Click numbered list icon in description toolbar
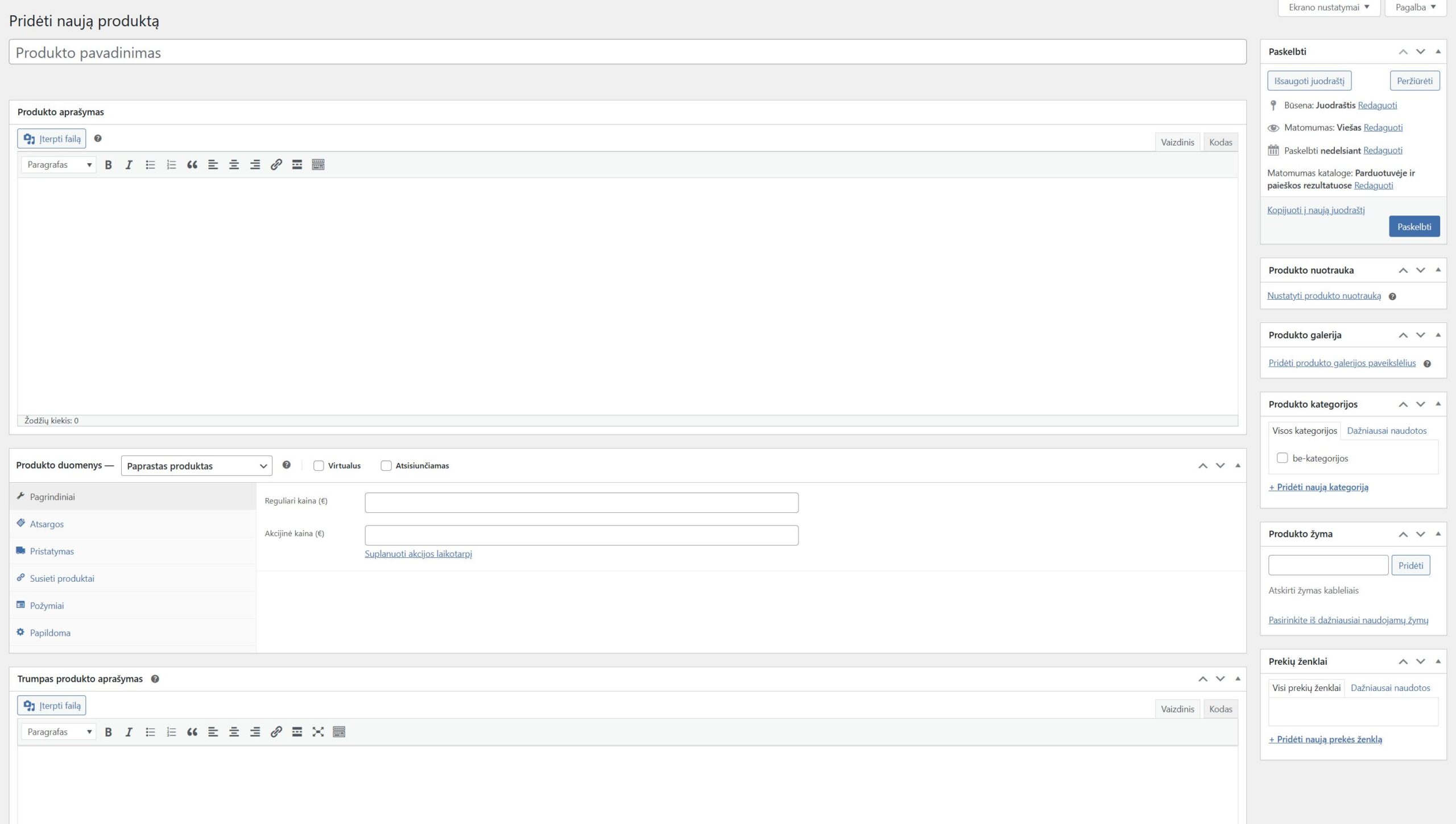Screen dimensions: 1456x824 171,165
